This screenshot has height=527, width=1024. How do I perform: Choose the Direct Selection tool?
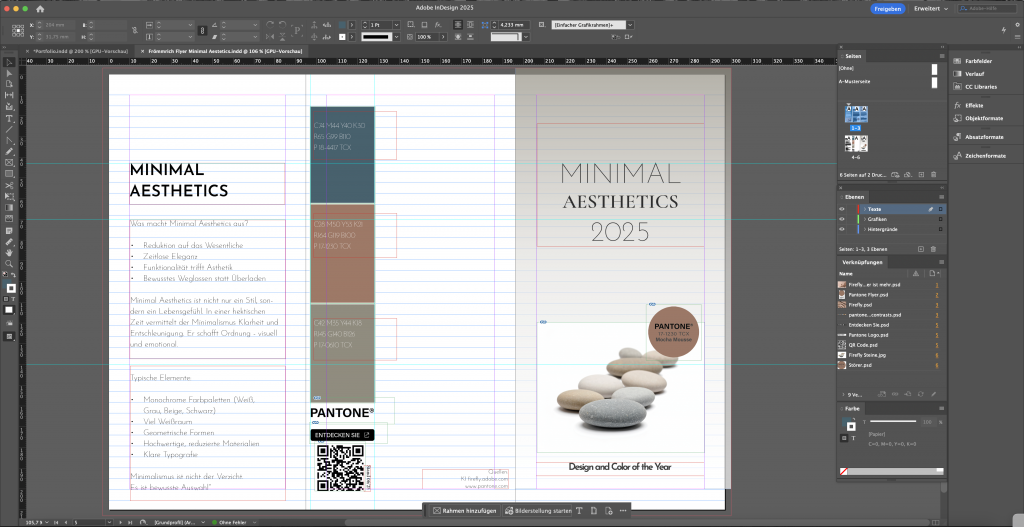[x=9, y=73]
